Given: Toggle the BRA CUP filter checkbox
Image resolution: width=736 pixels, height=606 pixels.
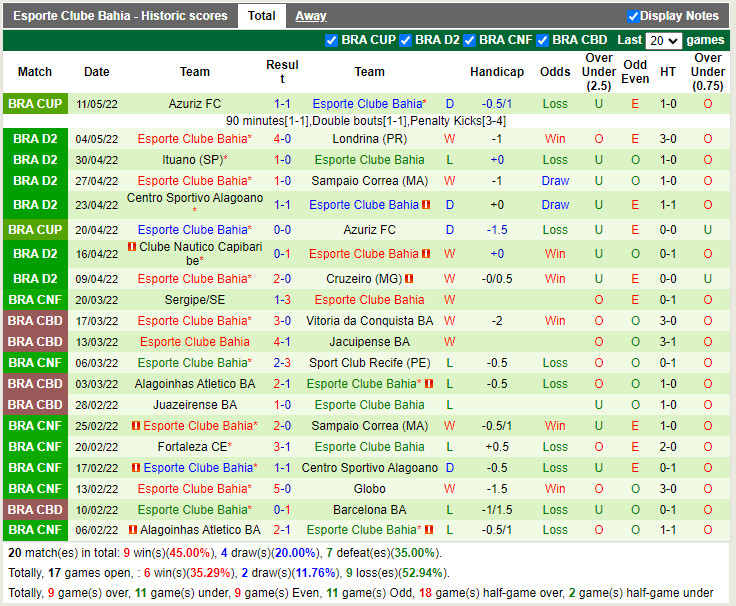Looking at the screenshot, I should click(x=332, y=40).
